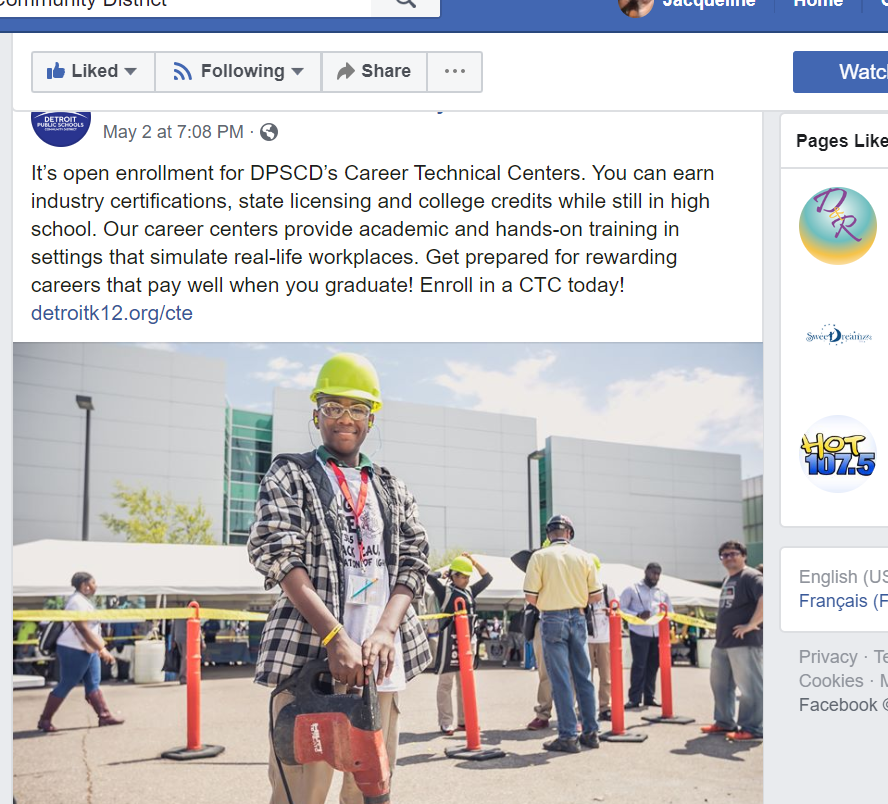Image resolution: width=888 pixels, height=804 pixels.
Task: Open the Sweet Dreamzzz page logo
Action: [x=838, y=336]
